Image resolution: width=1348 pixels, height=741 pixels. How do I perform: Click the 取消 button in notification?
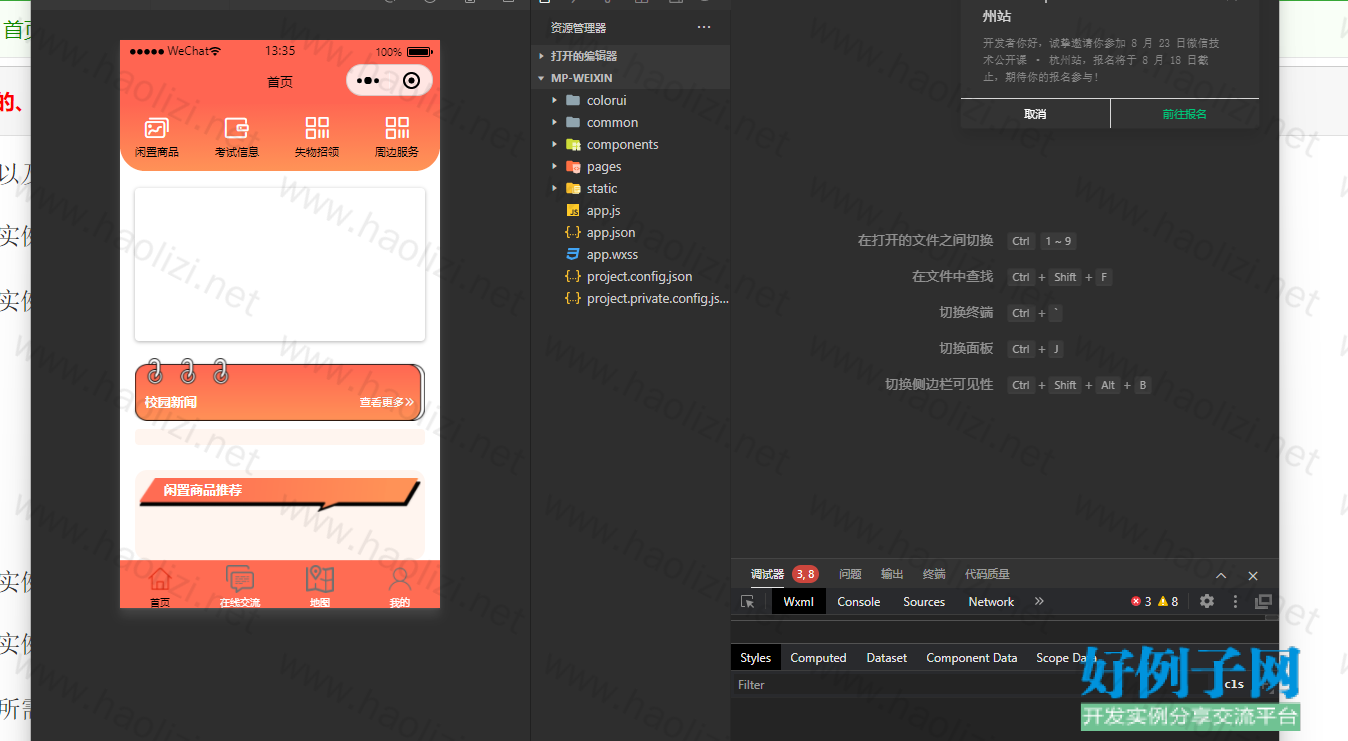coord(1035,114)
